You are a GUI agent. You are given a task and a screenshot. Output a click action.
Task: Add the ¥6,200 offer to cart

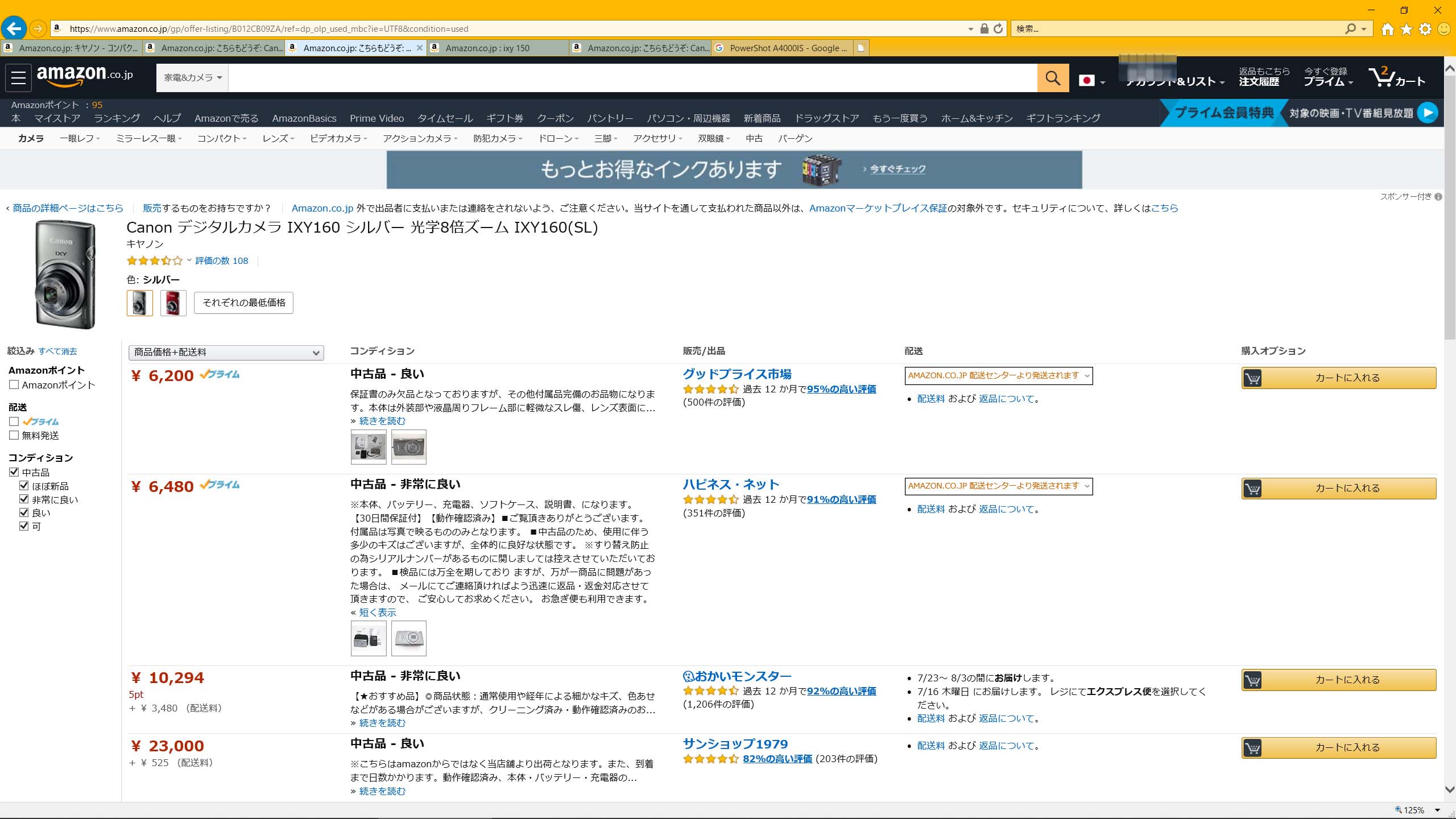tap(1339, 378)
